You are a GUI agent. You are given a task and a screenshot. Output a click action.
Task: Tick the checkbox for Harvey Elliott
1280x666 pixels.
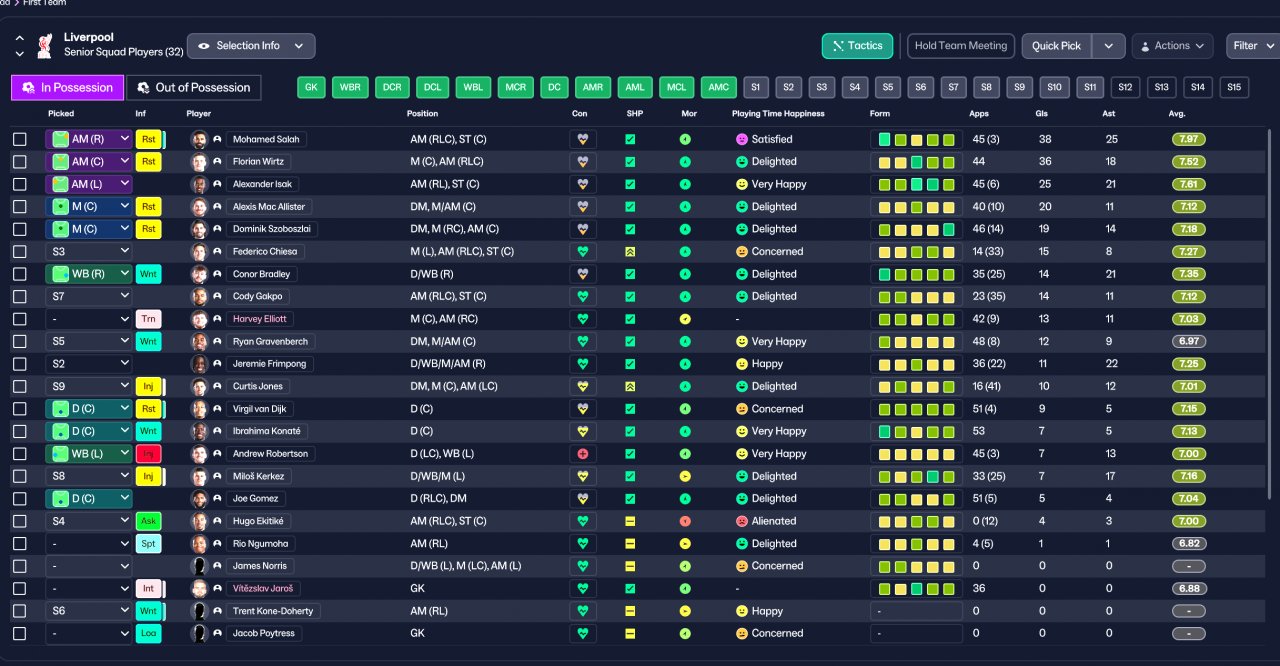point(20,319)
